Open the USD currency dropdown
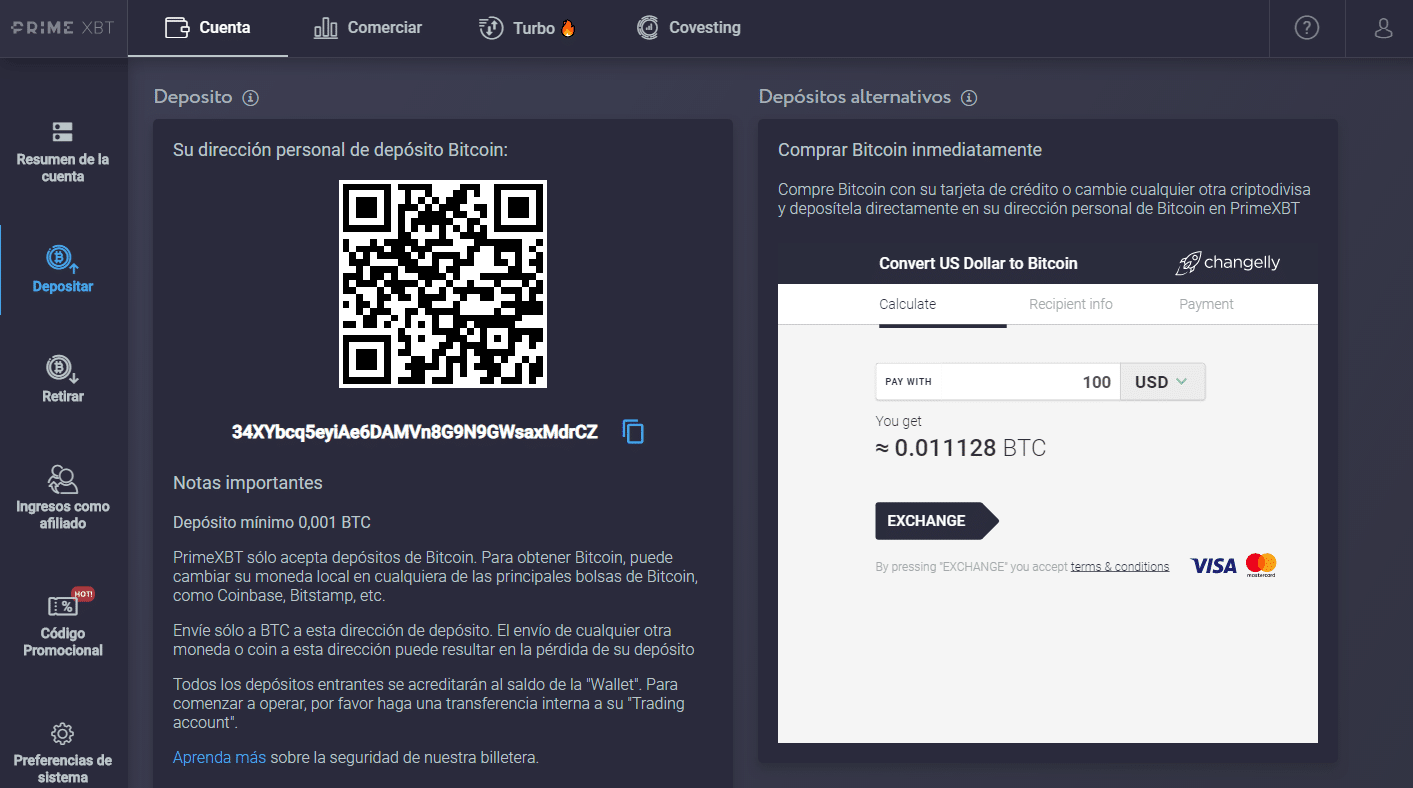This screenshot has width=1413, height=788. (x=1163, y=382)
